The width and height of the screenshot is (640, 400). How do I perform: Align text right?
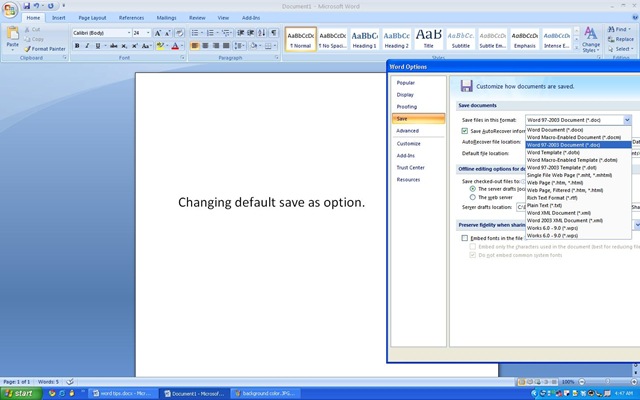tap(216, 46)
